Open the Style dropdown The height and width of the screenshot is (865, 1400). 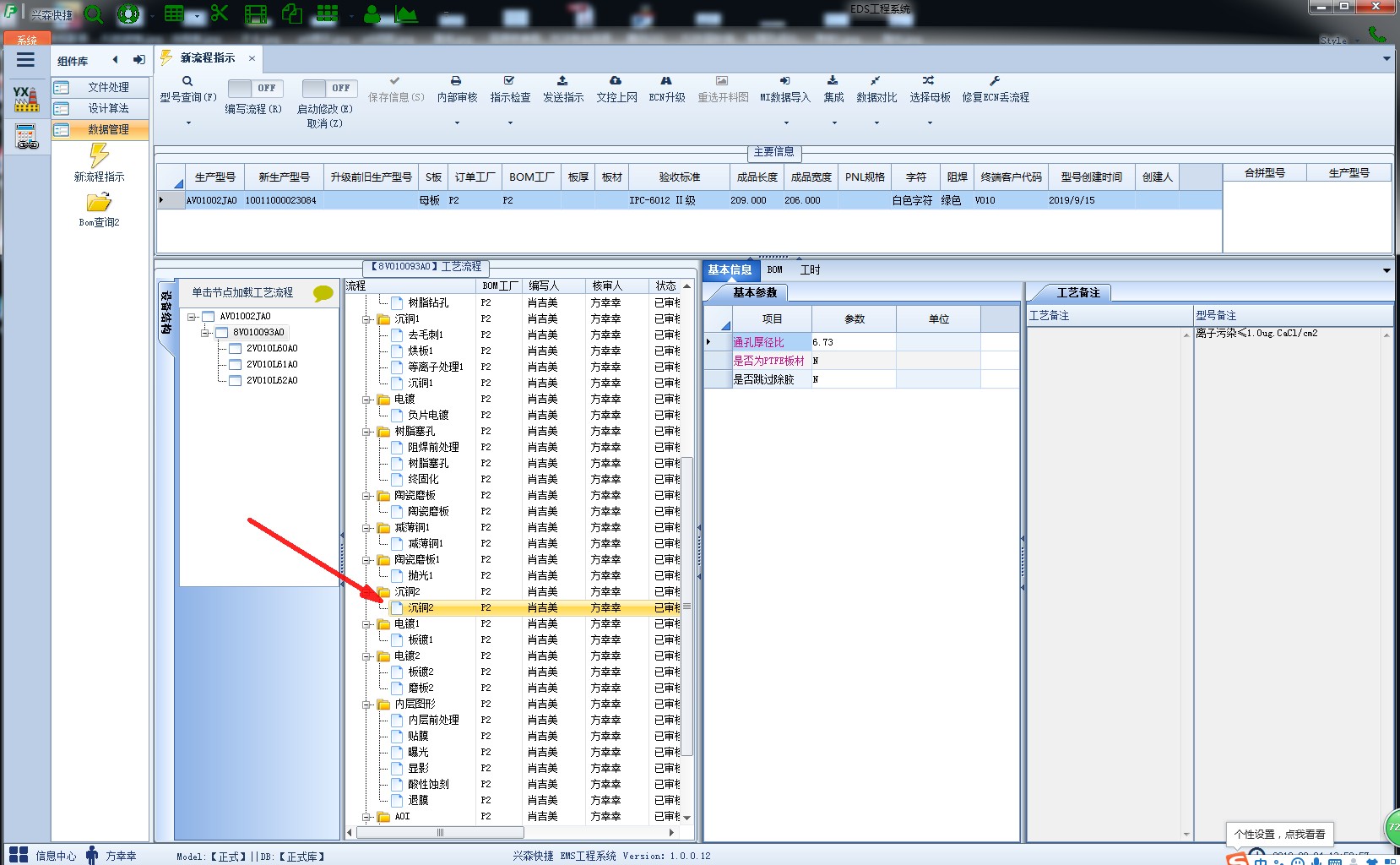pyautogui.click(x=1340, y=40)
